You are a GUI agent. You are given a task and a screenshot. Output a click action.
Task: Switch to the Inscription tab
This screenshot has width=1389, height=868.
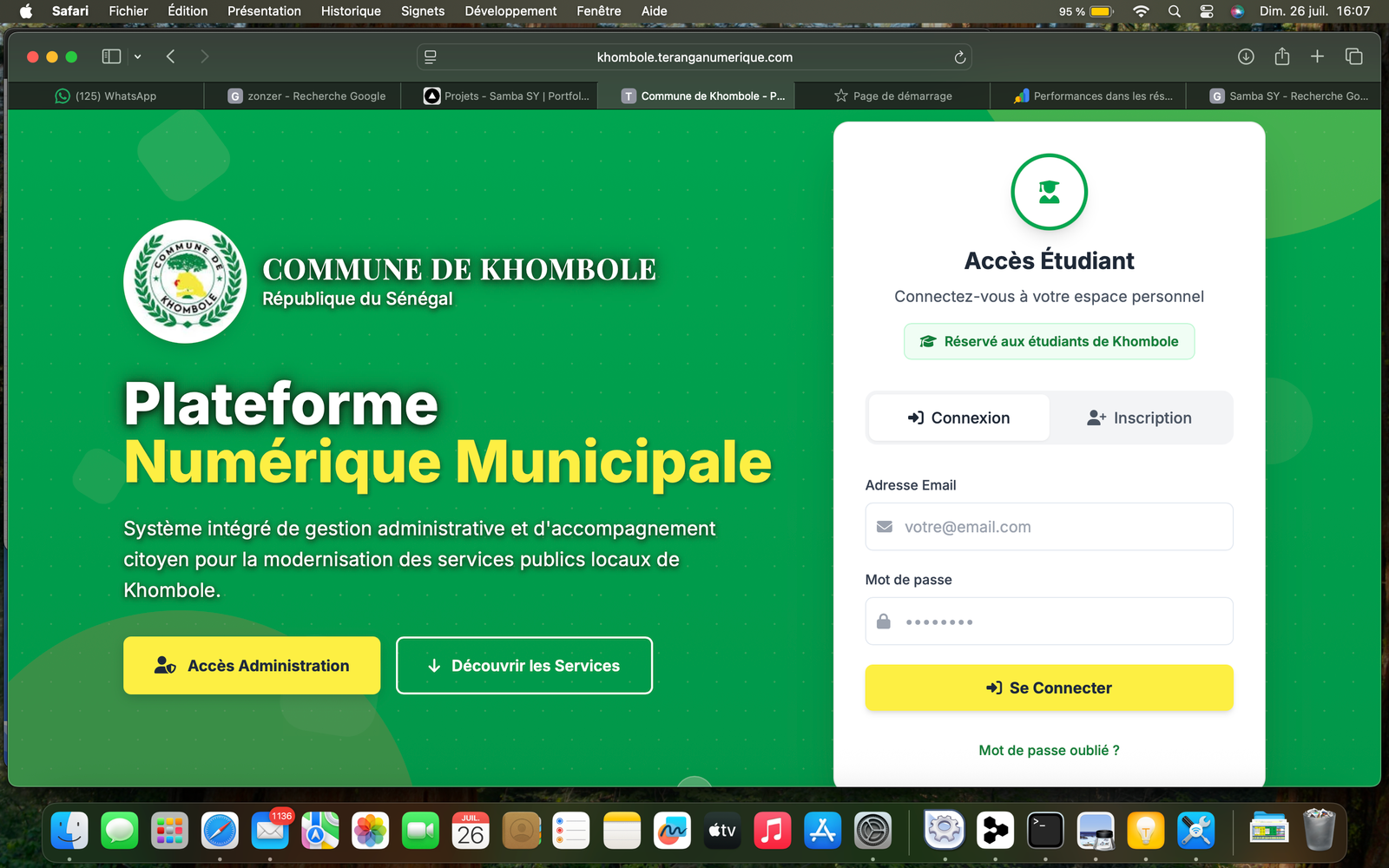[1139, 418]
